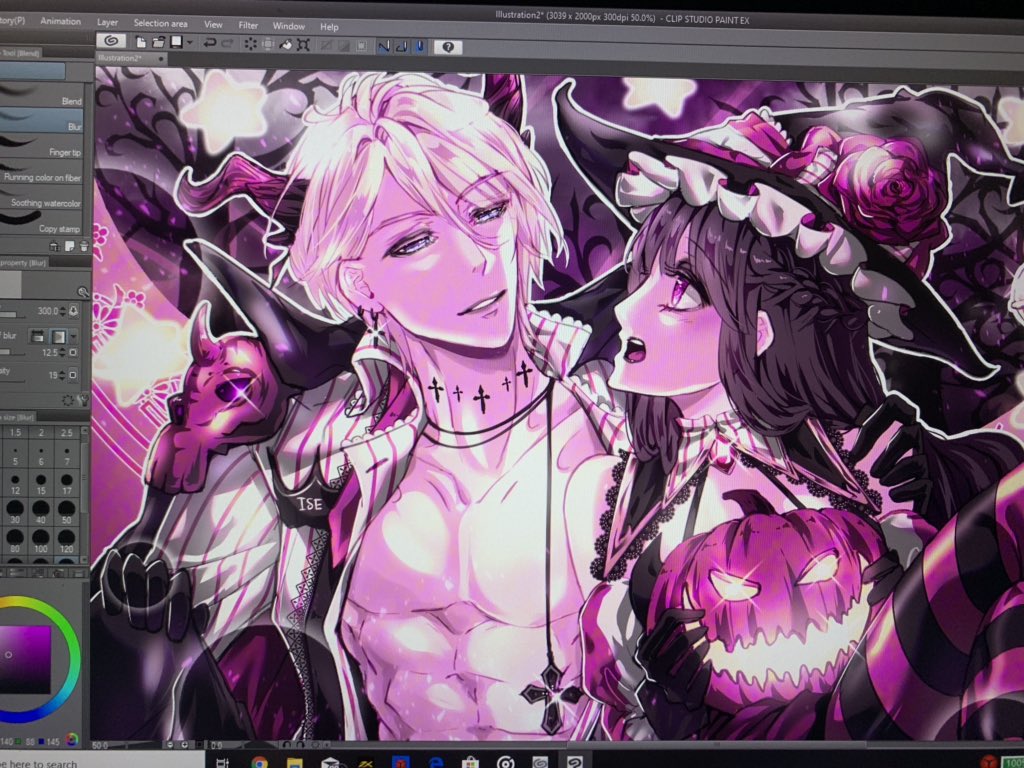
Task: Toggle color space icon below color wheel
Action: pyautogui.click(x=72, y=739)
